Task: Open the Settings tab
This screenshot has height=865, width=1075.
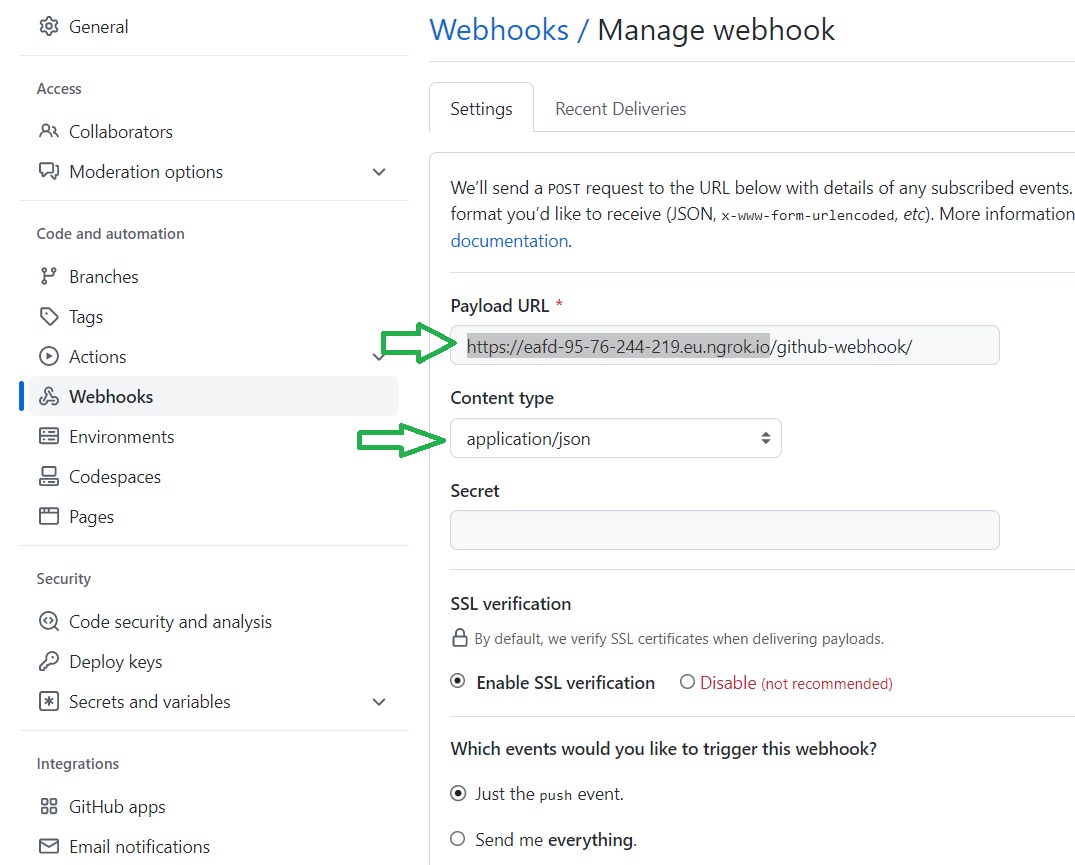Action: point(481,109)
